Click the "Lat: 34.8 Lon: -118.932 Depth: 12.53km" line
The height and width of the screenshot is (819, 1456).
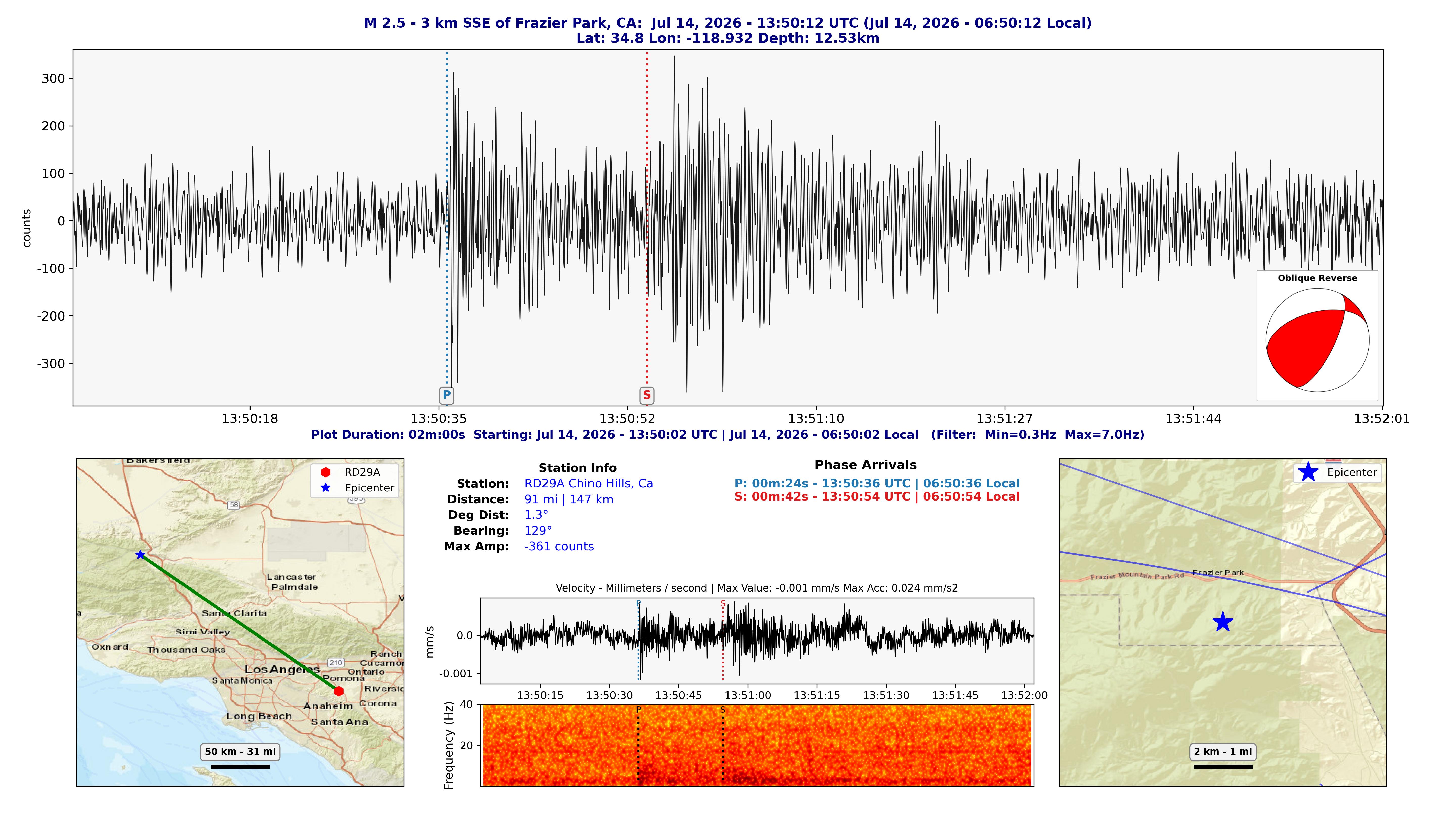point(728,38)
